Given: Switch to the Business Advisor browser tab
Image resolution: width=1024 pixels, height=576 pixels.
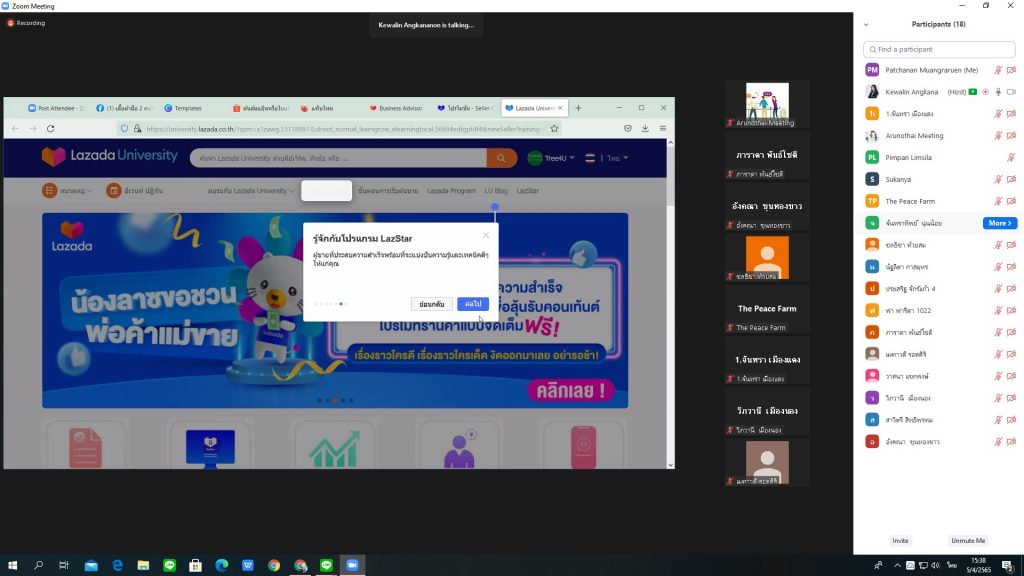Looking at the screenshot, I should (x=396, y=108).
